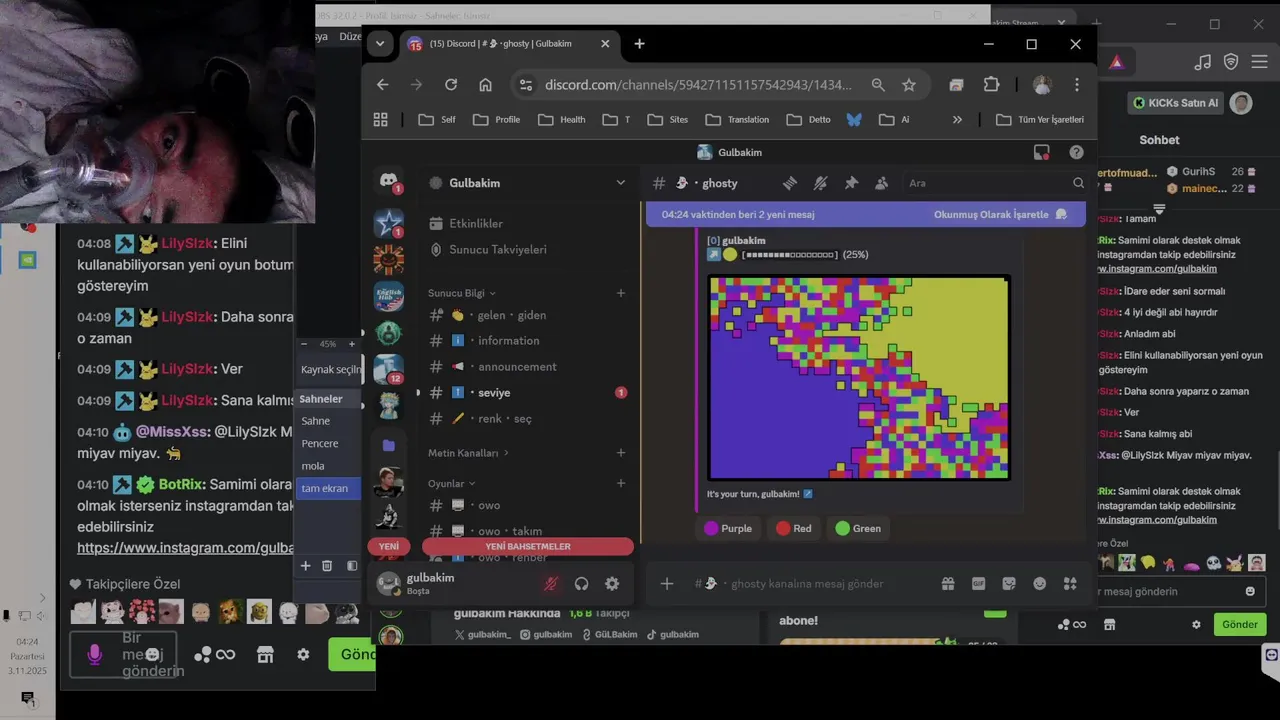Image resolution: width=1280 pixels, height=720 pixels.
Task: Select the mola scene in OBS
Action: click(x=328, y=466)
